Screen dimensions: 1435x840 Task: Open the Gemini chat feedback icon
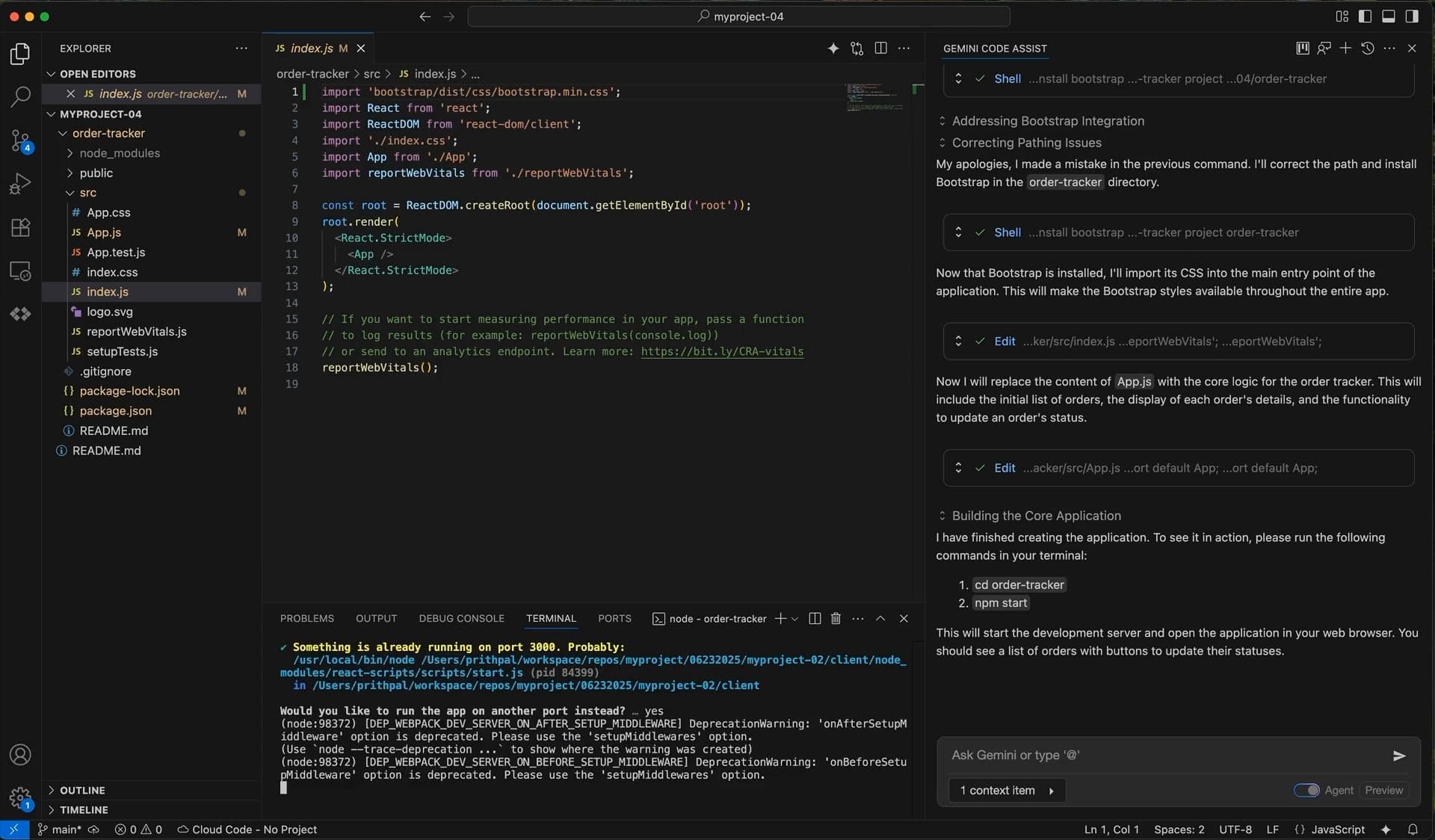(1324, 49)
